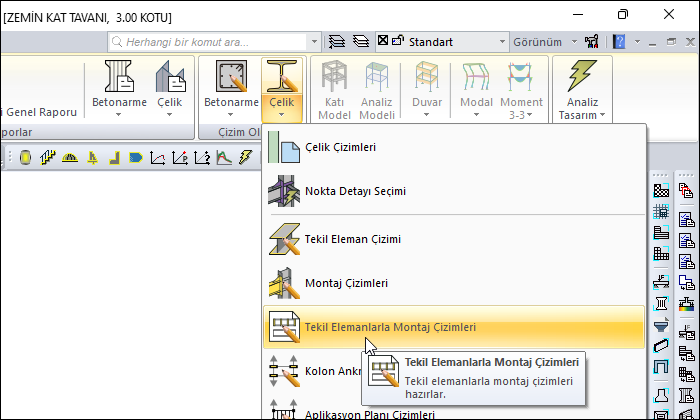This screenshot has height=420, width=700.
Task: Click the layer settings stacked-sheets icon with arrow
Action: [337, 42]
